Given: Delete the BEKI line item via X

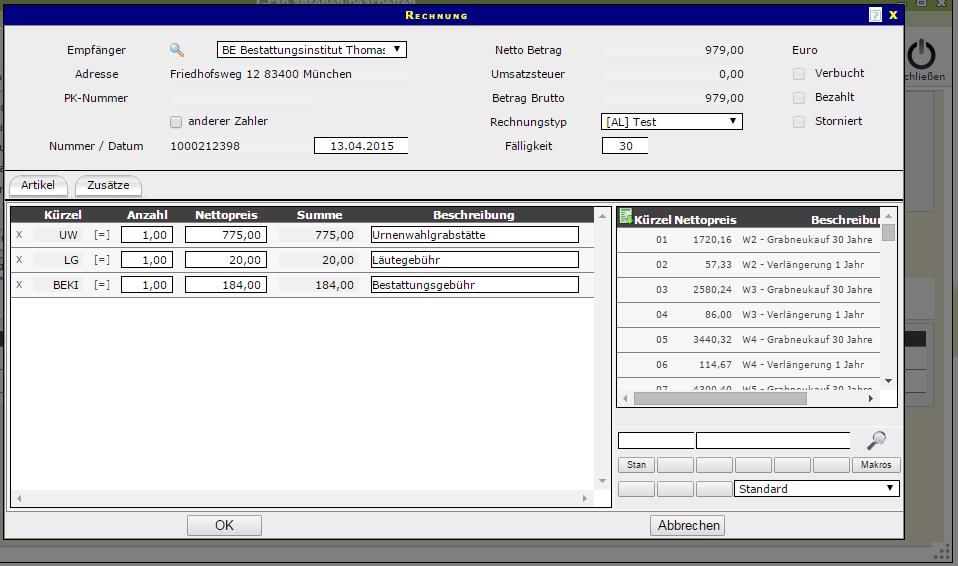Looking at the screenshot, I should click(x=19, y=285).
